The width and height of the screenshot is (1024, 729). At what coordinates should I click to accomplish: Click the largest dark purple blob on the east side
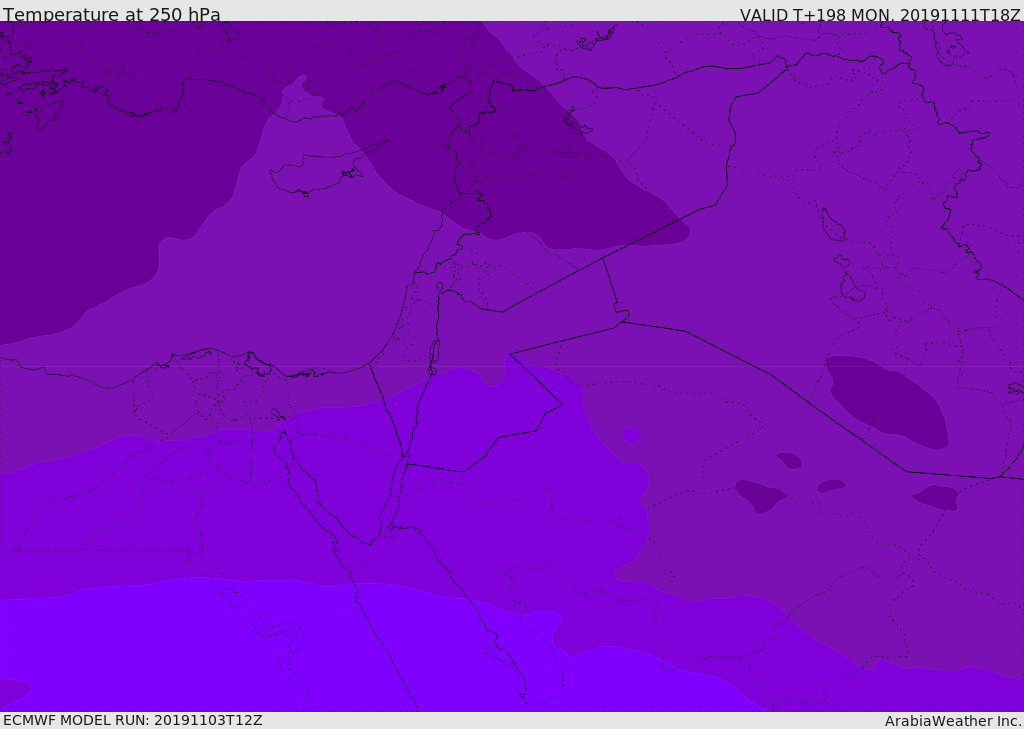[885, 400]
